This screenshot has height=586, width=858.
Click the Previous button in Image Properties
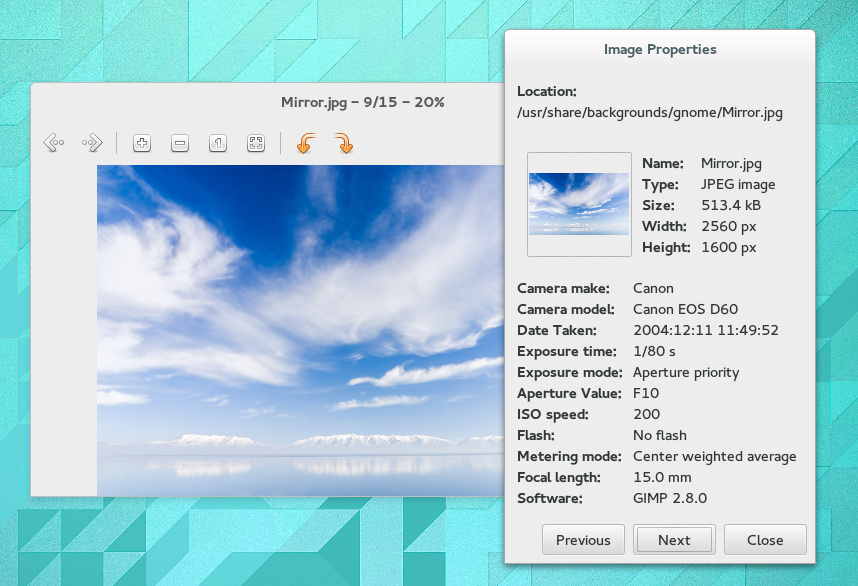tap(583, 539)
